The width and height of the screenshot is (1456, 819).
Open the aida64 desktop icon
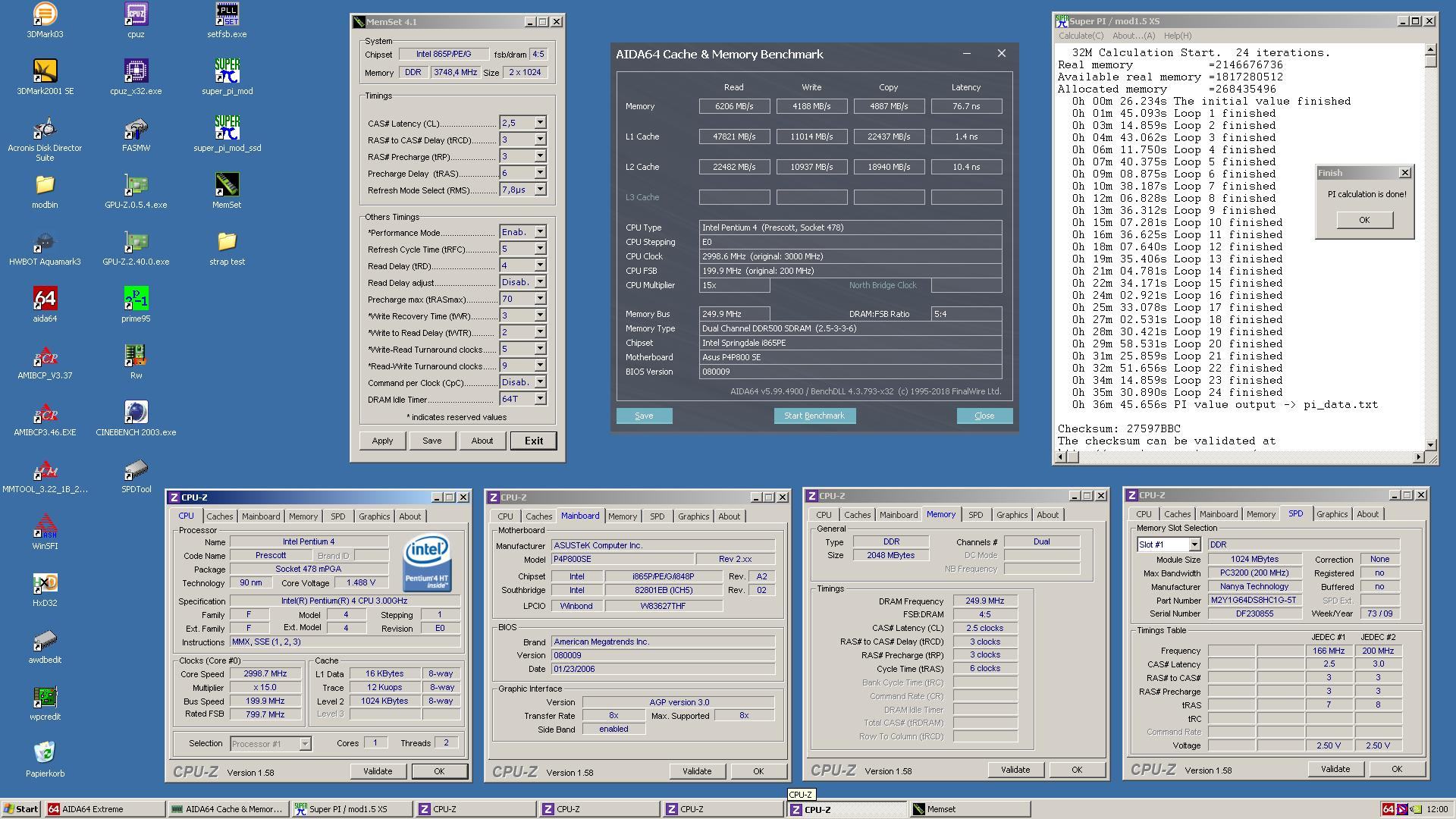[45, 304]
